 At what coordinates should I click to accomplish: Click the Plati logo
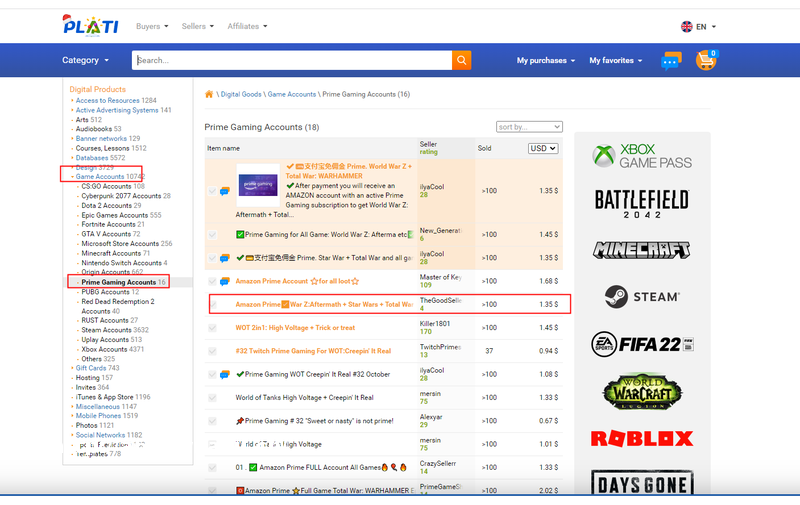90,25
